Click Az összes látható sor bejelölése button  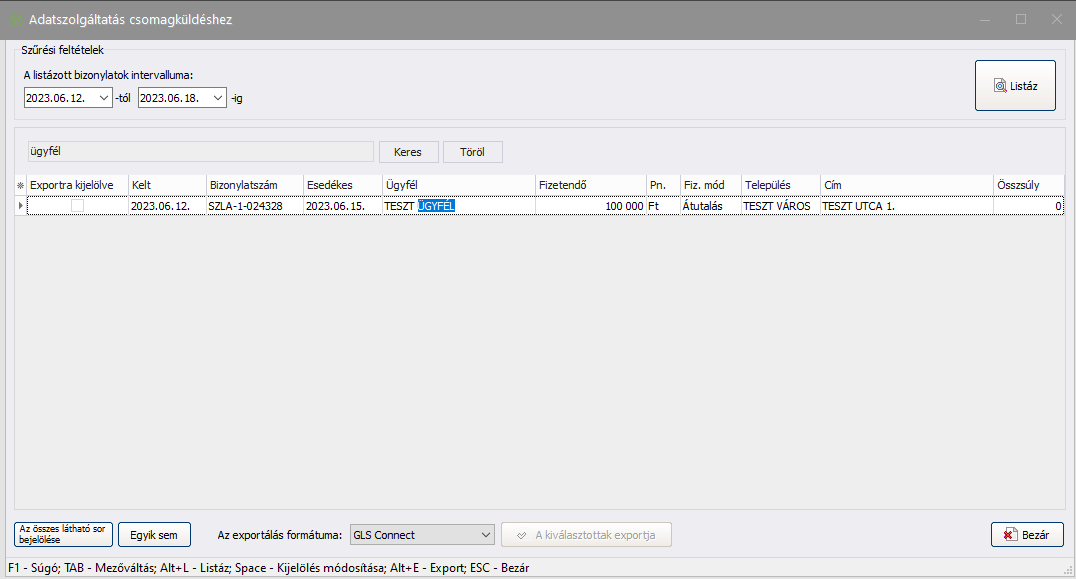(x=64, y=535)
